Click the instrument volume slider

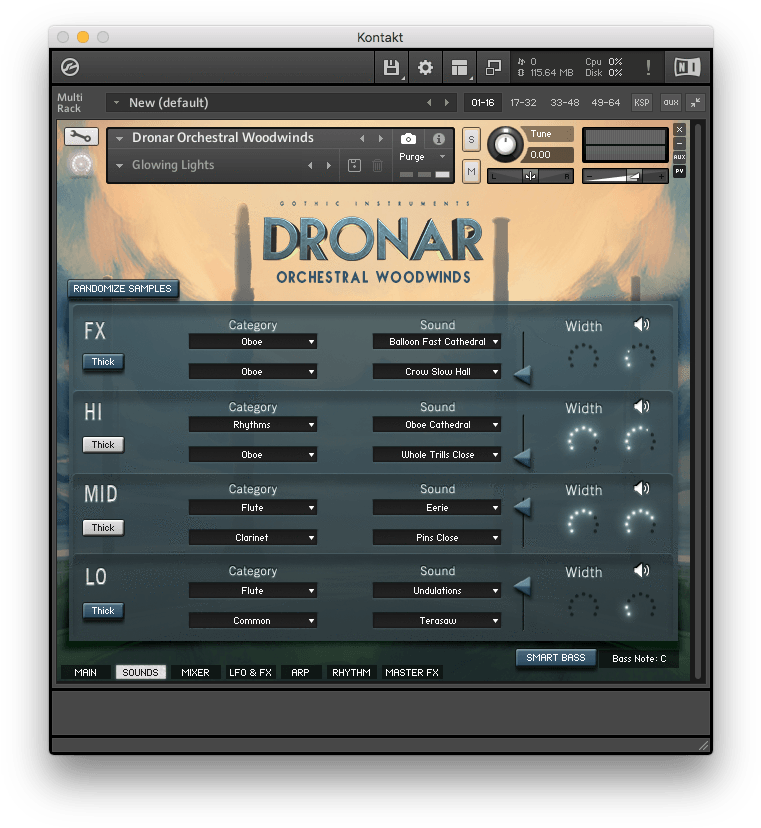click(x=625, y=176)
